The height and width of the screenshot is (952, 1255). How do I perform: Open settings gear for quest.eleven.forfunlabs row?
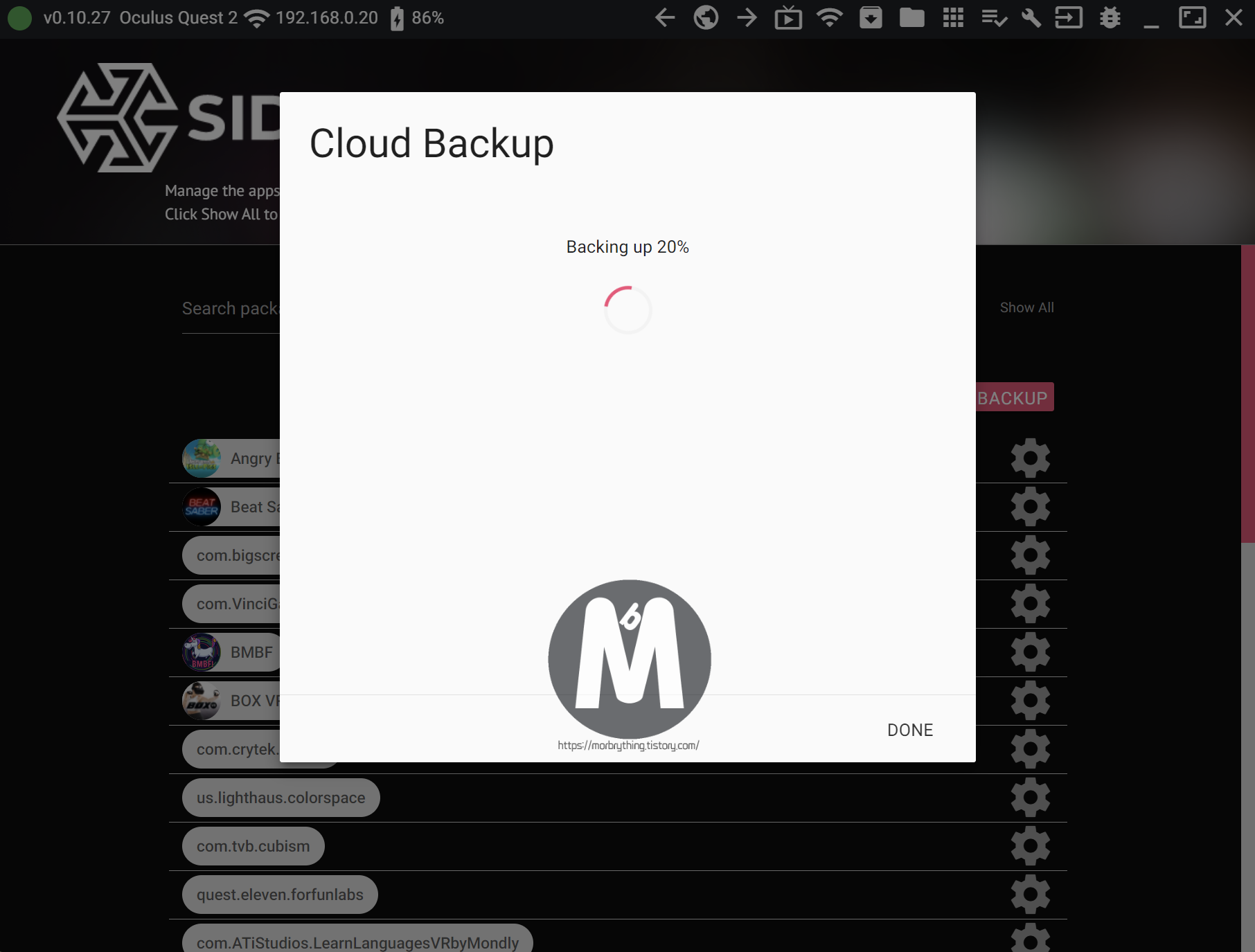point(1031,895)
